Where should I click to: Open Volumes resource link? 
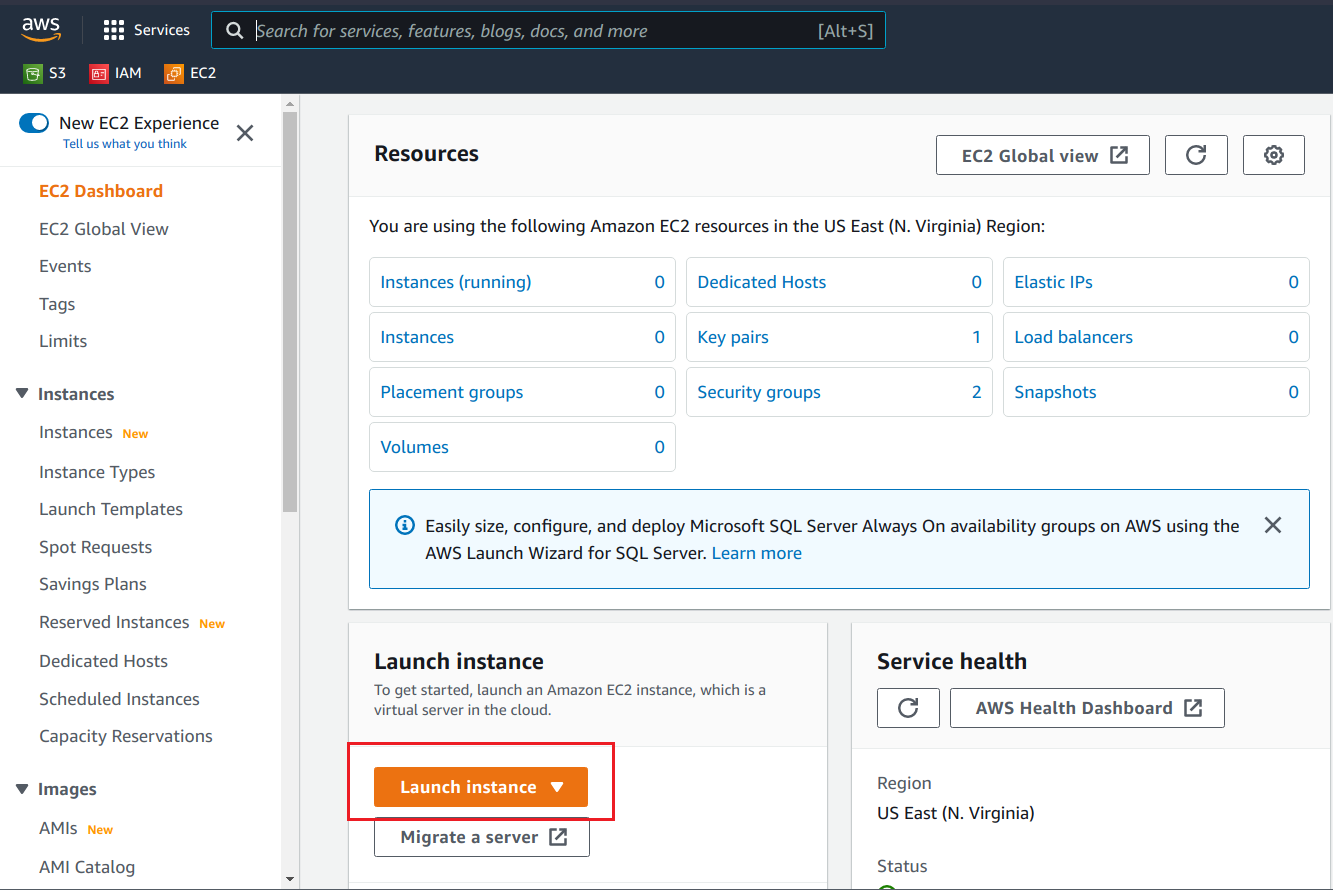pos(415,447)
